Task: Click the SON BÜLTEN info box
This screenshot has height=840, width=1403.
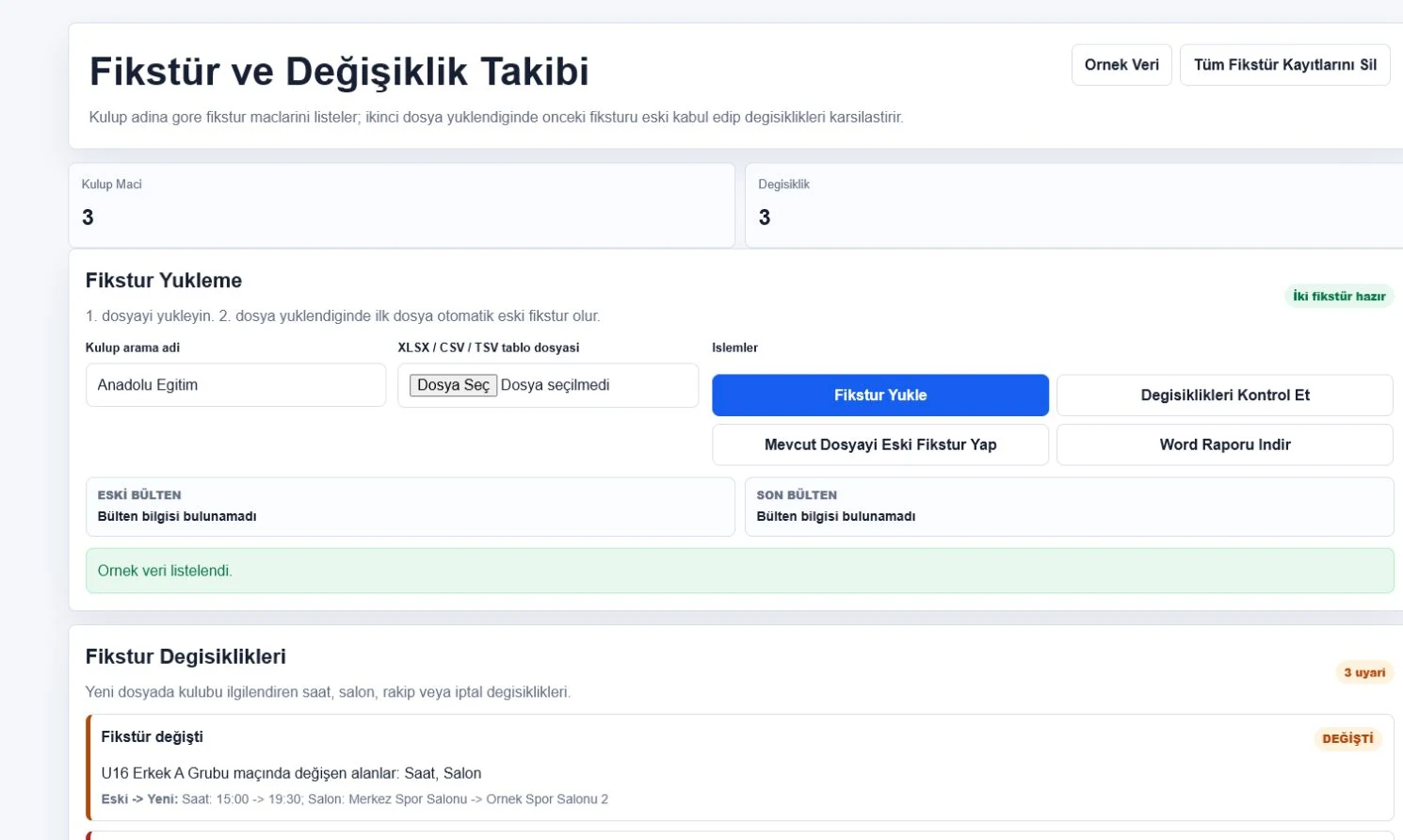Action: [x=1069, y=507]
